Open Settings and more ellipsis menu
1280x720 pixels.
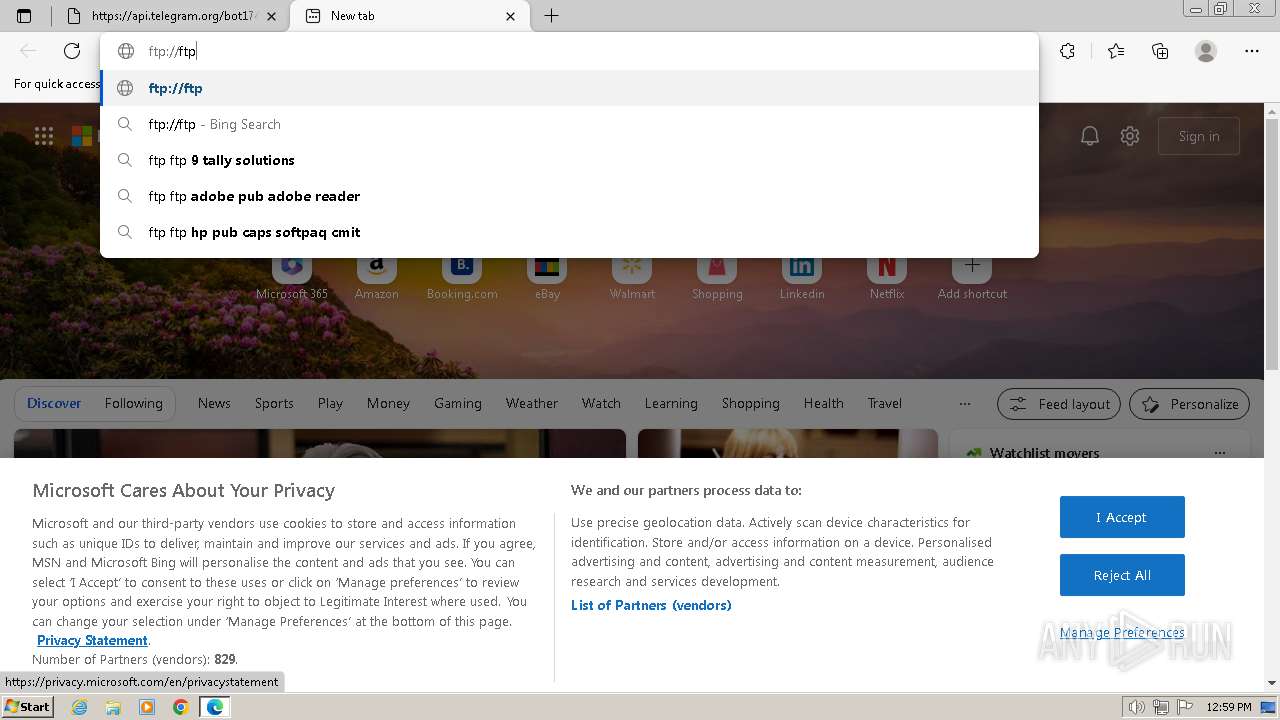click(x=1252, y=51)
